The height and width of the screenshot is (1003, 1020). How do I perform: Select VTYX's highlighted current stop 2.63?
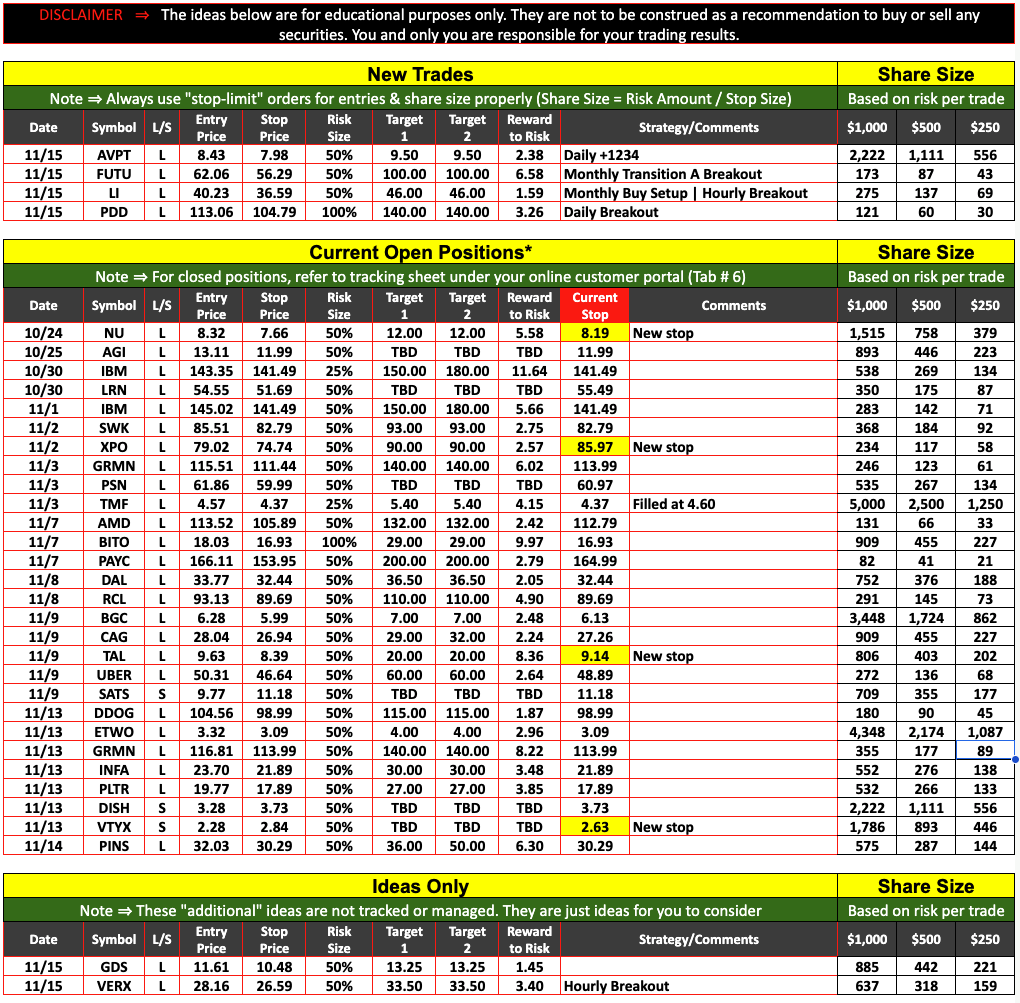coord(594,827)
